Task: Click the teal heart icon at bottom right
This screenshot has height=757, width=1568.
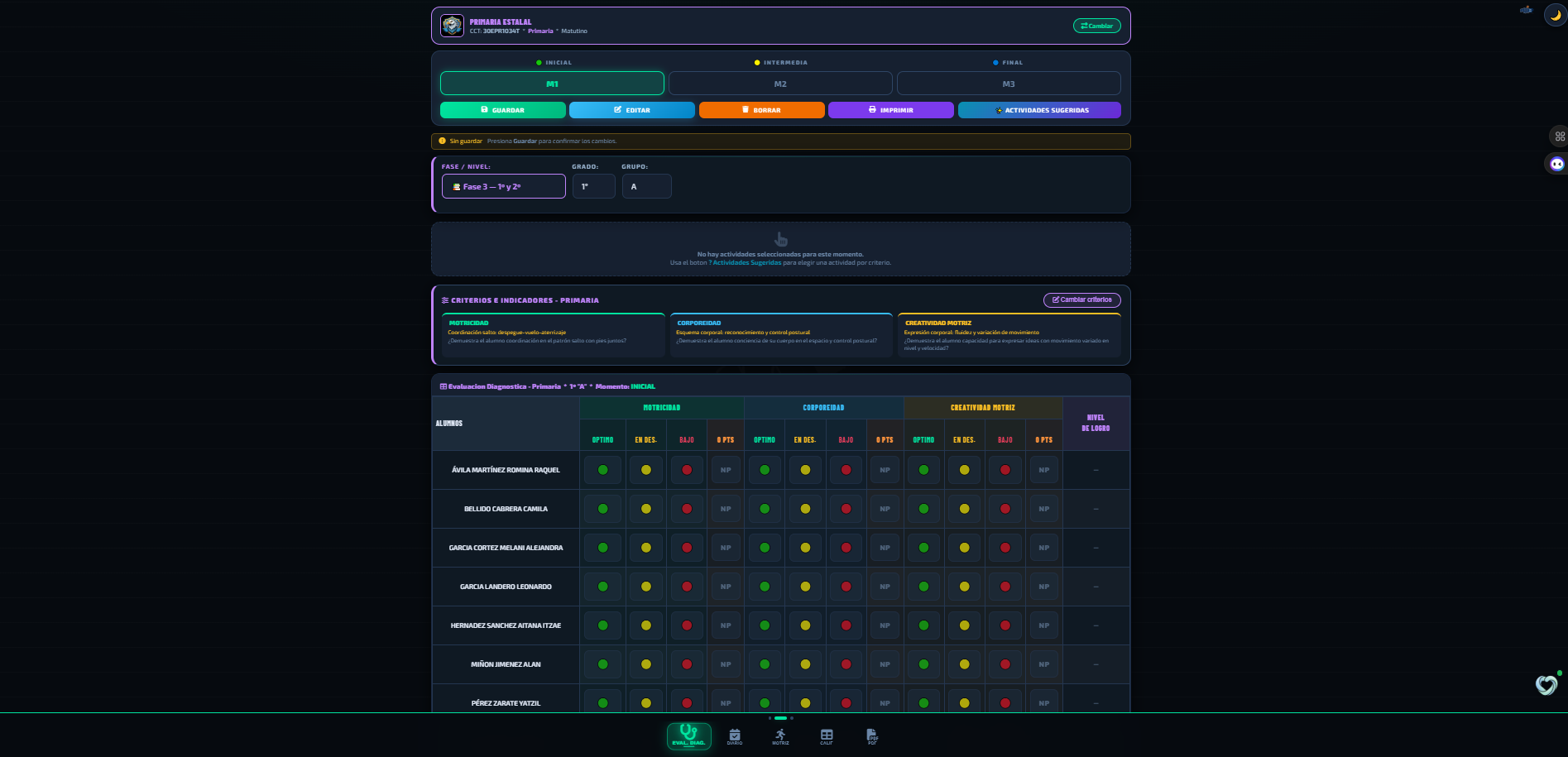Action: 1546,684
